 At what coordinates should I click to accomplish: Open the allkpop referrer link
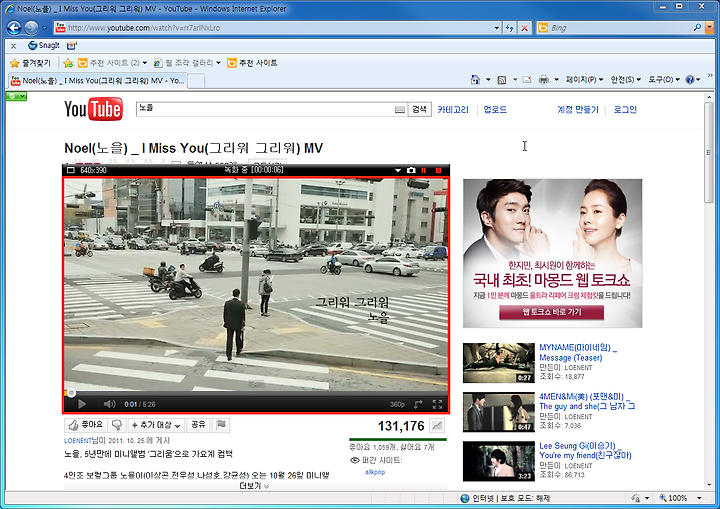[375, 472]
